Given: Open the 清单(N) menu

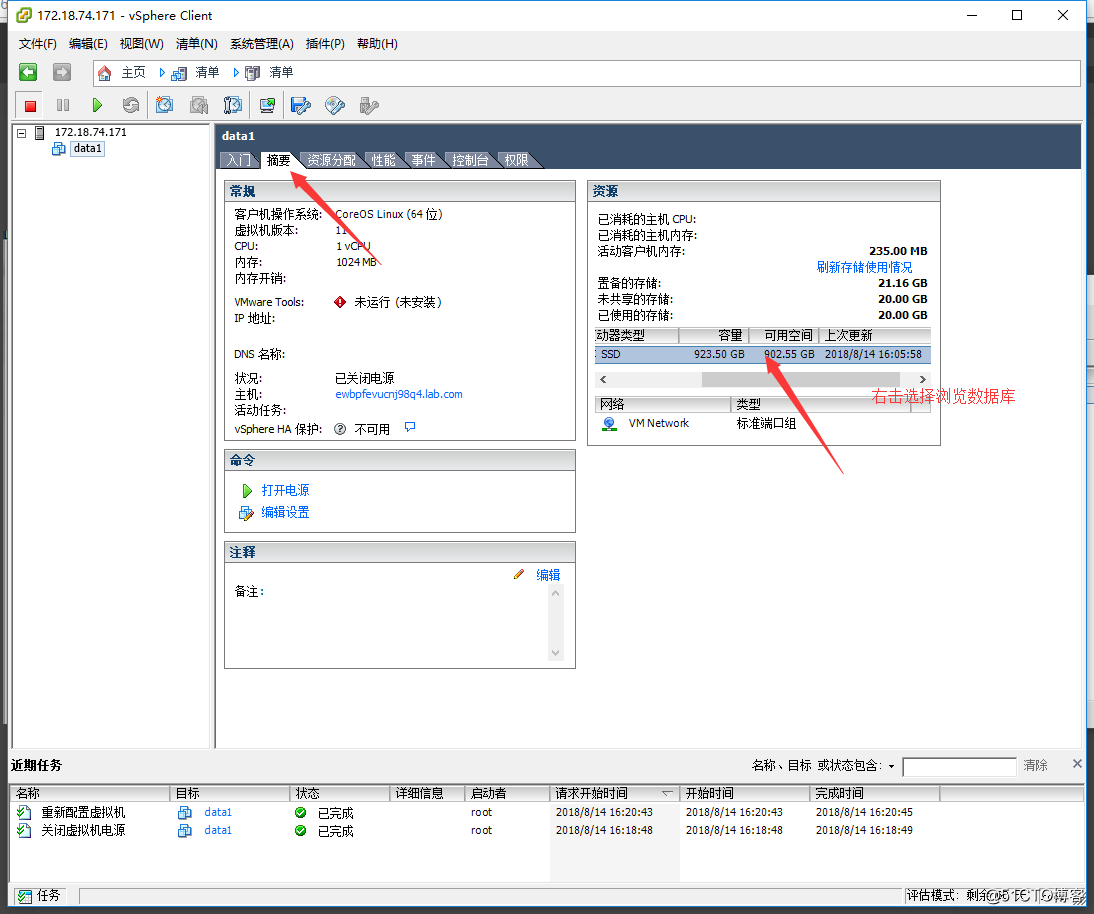Looking at the screenshot, I should coord(197,44).
